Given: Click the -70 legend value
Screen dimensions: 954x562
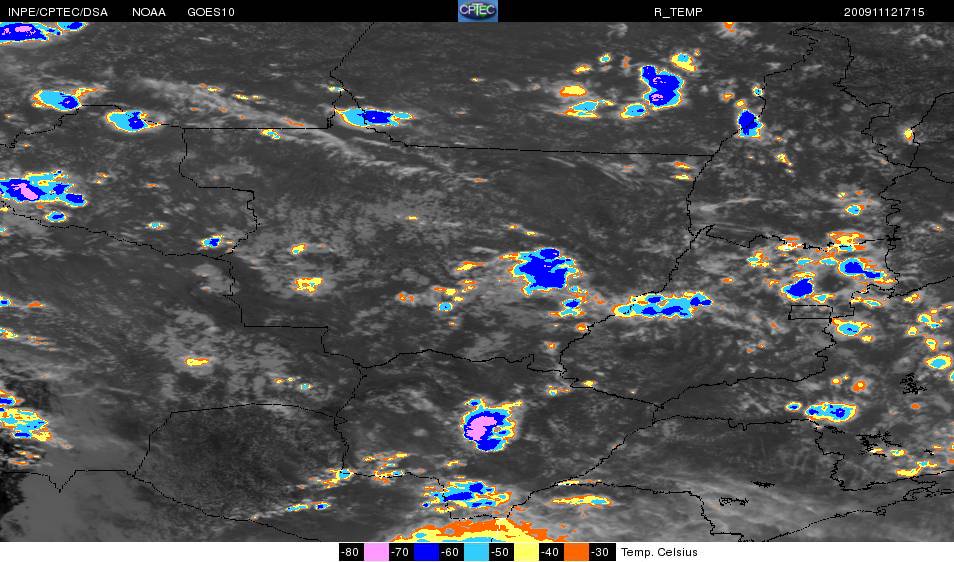Looking at the screenshot, I should 400,552.
